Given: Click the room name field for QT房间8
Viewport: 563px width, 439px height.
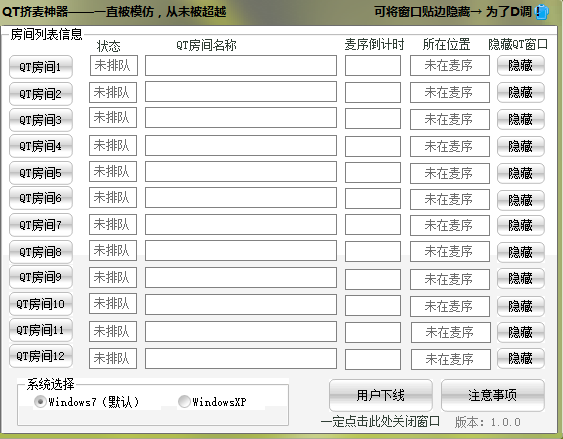Looking at the screenshot, I should click(241, 251).
